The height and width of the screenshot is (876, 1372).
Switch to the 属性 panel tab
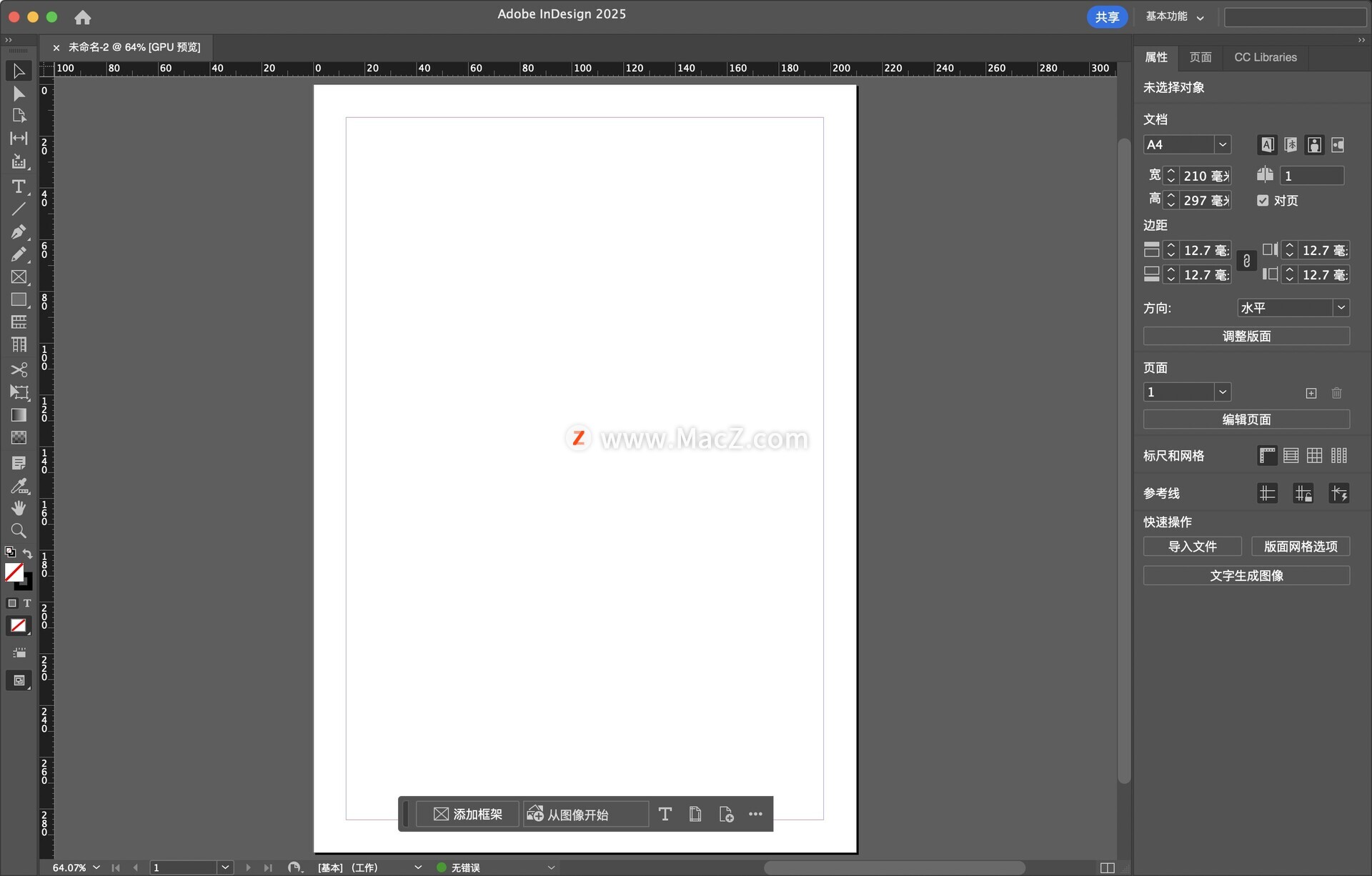pos(1156,57)
